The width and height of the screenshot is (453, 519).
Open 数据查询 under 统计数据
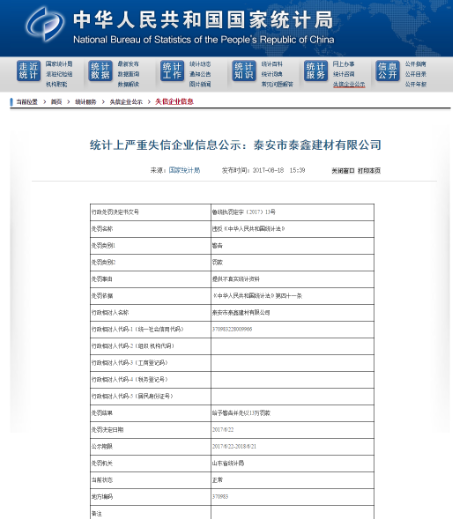coord(128,74)
